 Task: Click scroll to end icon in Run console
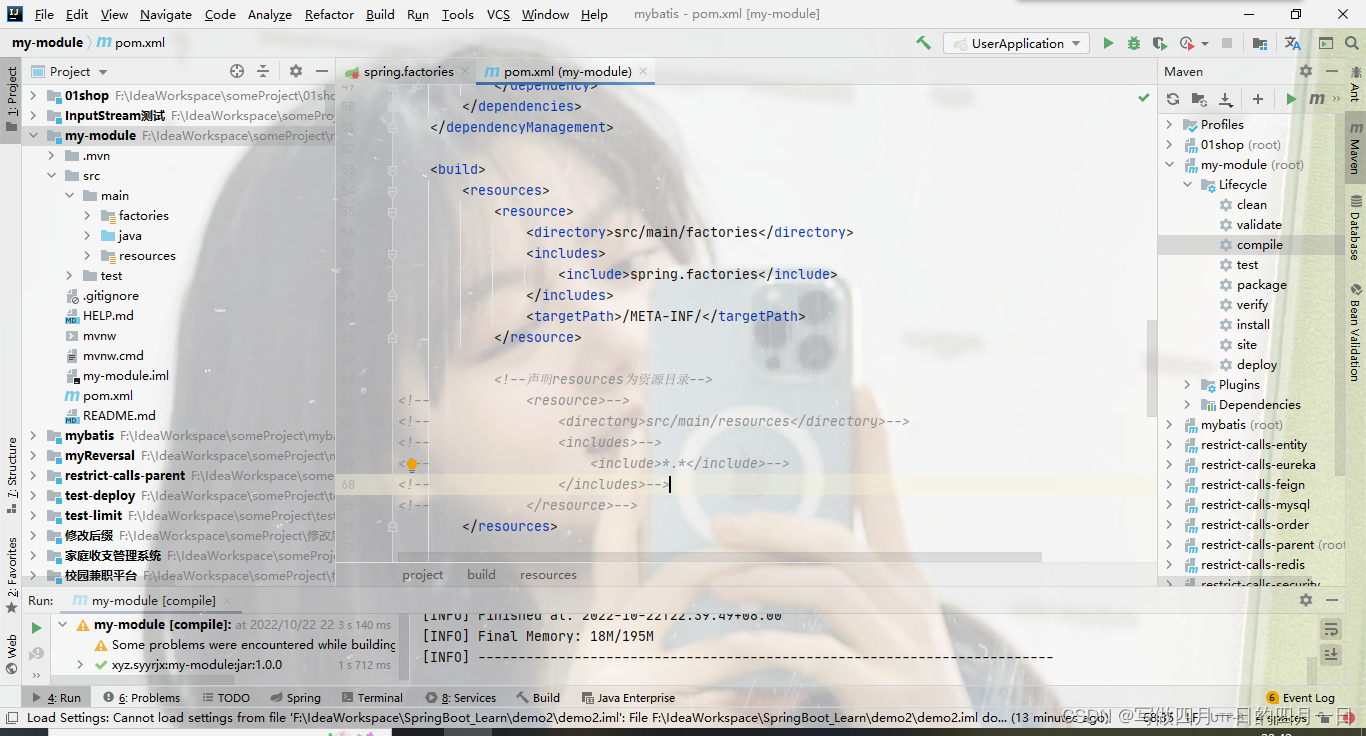coord(1330,654)
